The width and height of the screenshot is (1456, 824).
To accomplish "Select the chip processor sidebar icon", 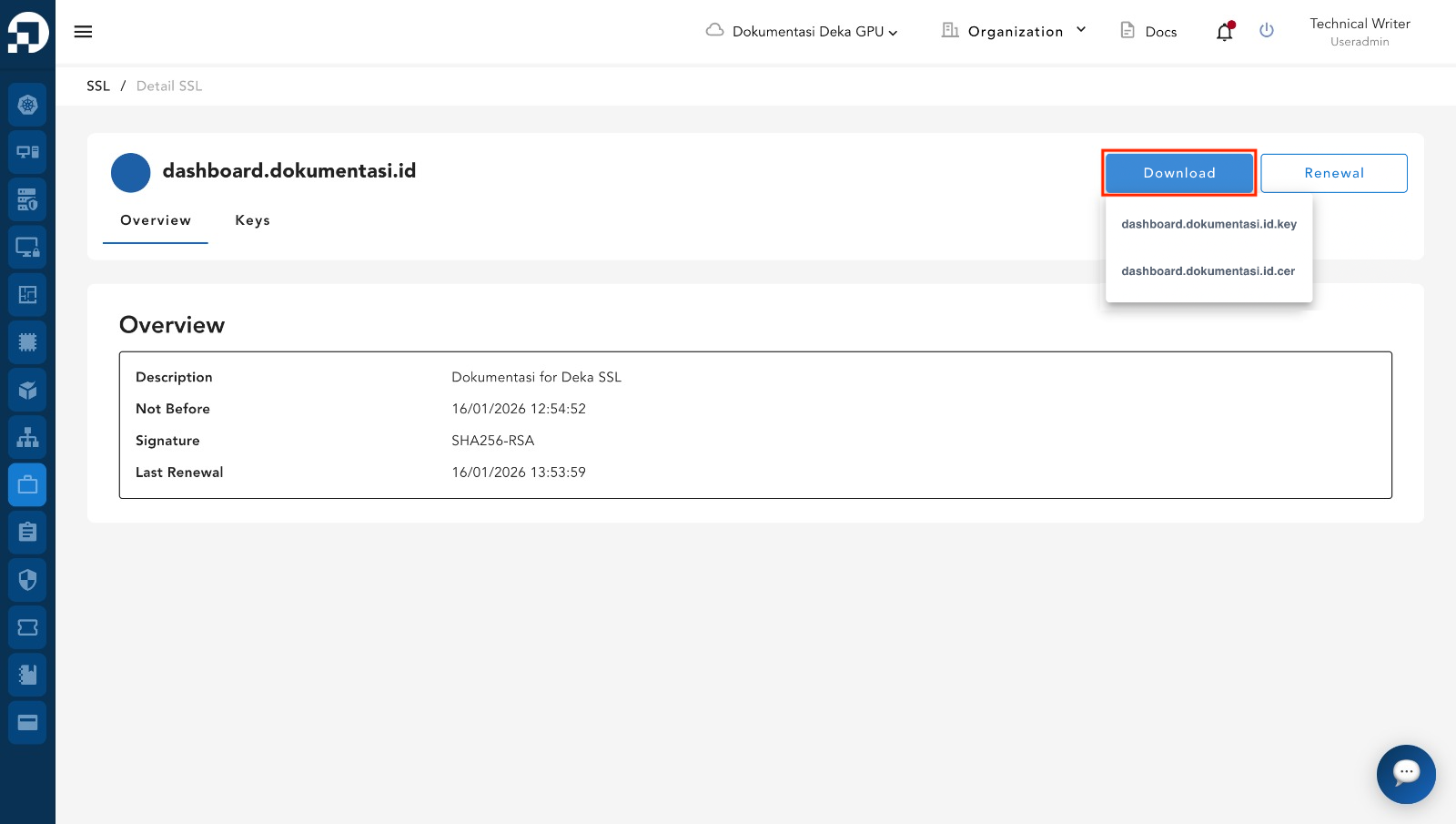I will (x=27, y=342).
